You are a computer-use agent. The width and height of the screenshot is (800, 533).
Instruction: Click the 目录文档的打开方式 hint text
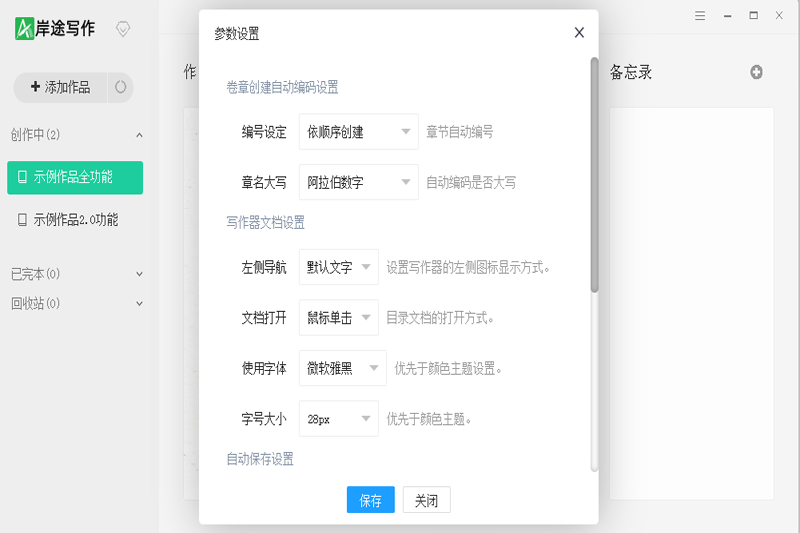click(x=440, y=318)
